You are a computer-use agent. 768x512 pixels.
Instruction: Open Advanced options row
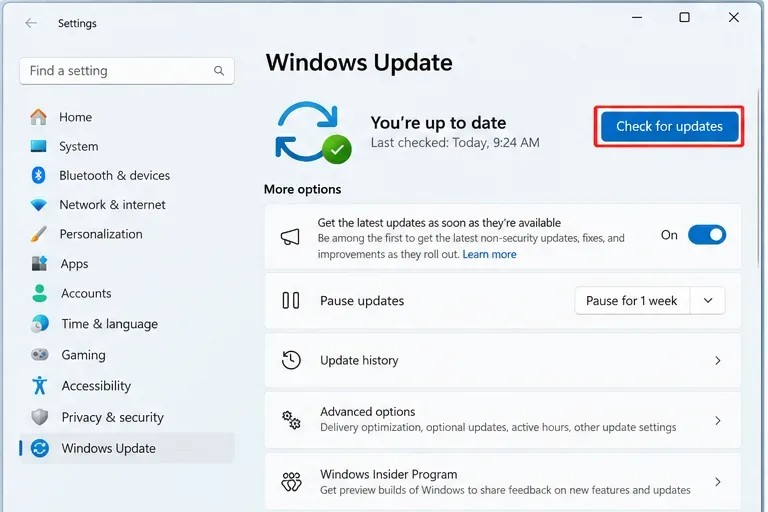coord(503,420)
